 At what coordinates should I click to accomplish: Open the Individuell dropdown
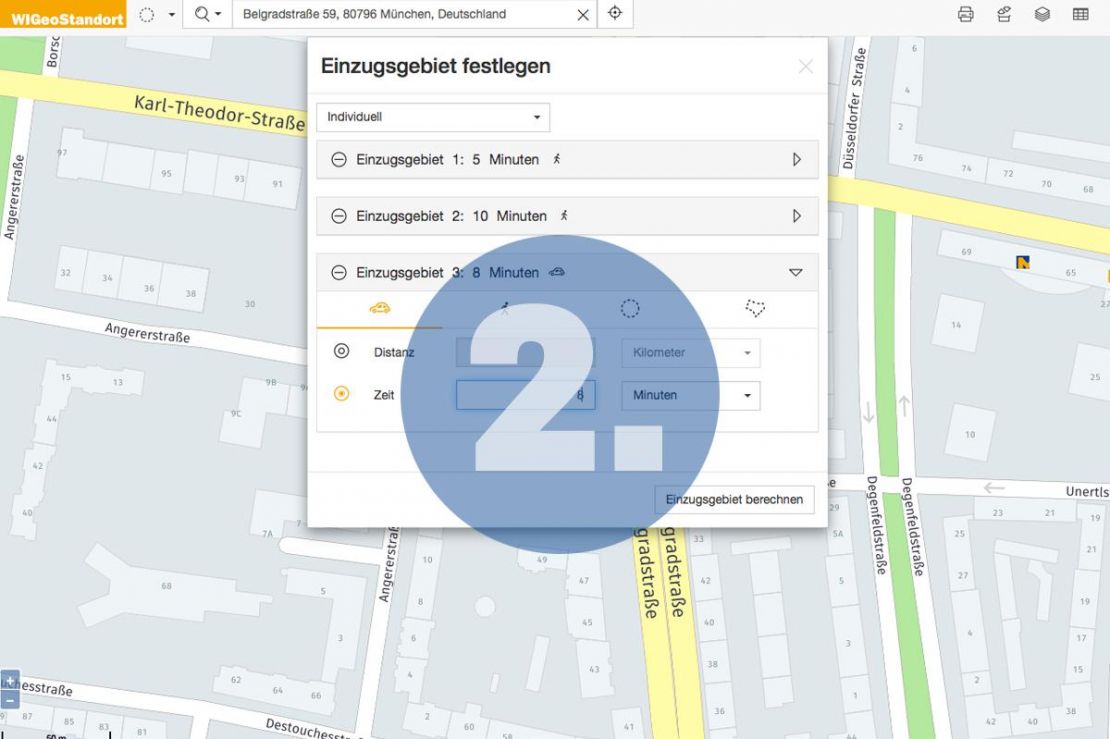pos(433,117)
